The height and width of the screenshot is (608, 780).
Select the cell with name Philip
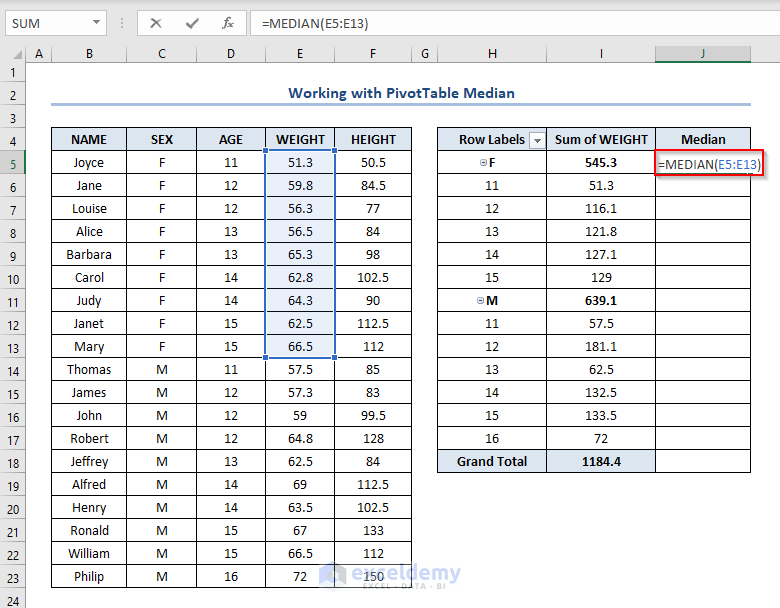pyautogui.click(x=89, y=576)
